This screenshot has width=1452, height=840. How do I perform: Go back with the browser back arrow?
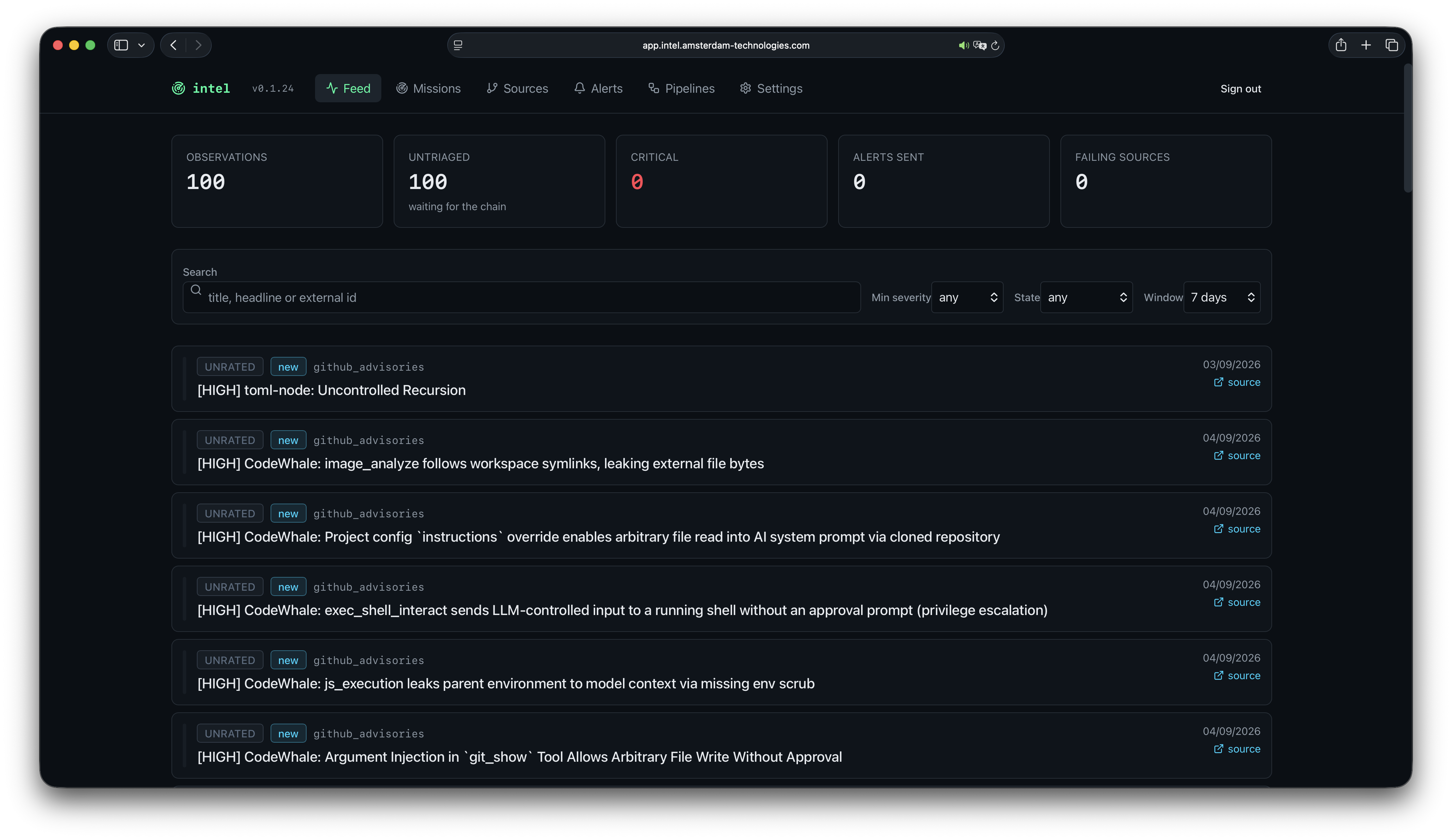point(174,45)
